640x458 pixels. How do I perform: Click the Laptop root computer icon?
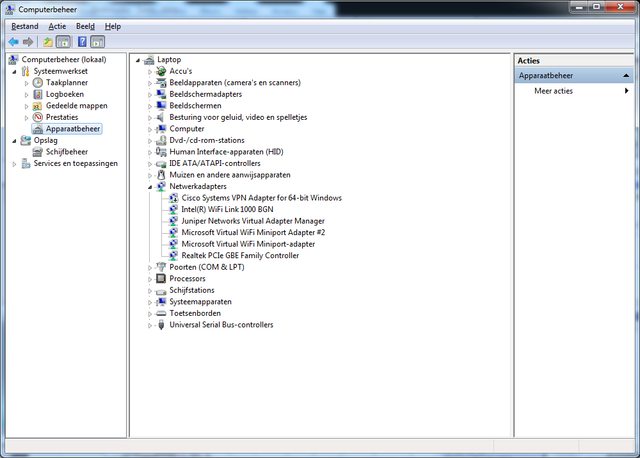149,60
